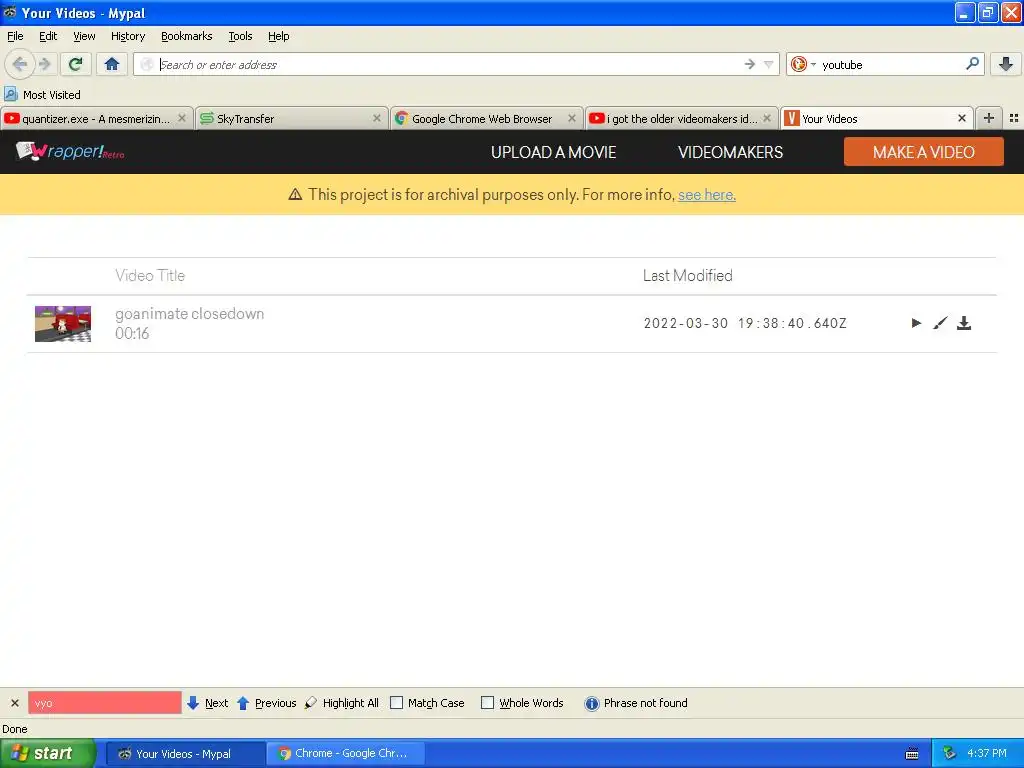Close the find bar
The height and width of the screenshot is (768, 1024).
point(14,703)
